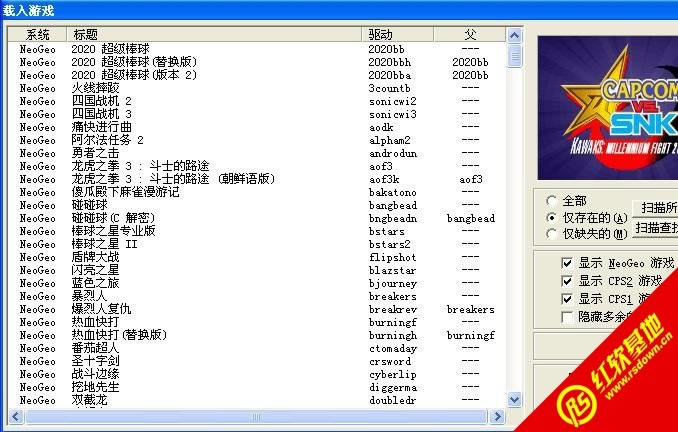The height and width of the screenshot is (432, 678).
Task: Uncheck the 显示 CPS2 游戏 checkbox
Action: pyautogui.click(x=568, y=281)
